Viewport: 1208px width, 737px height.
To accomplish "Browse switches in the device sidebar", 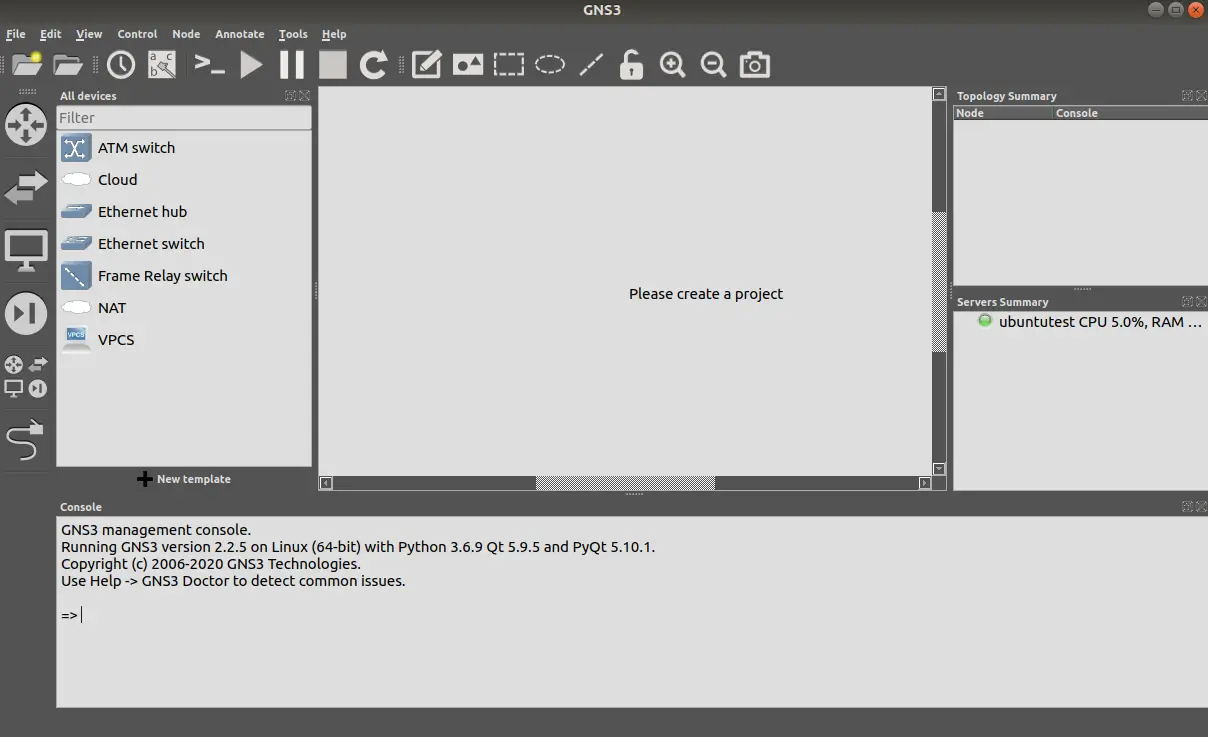I will tap(26, 187).
